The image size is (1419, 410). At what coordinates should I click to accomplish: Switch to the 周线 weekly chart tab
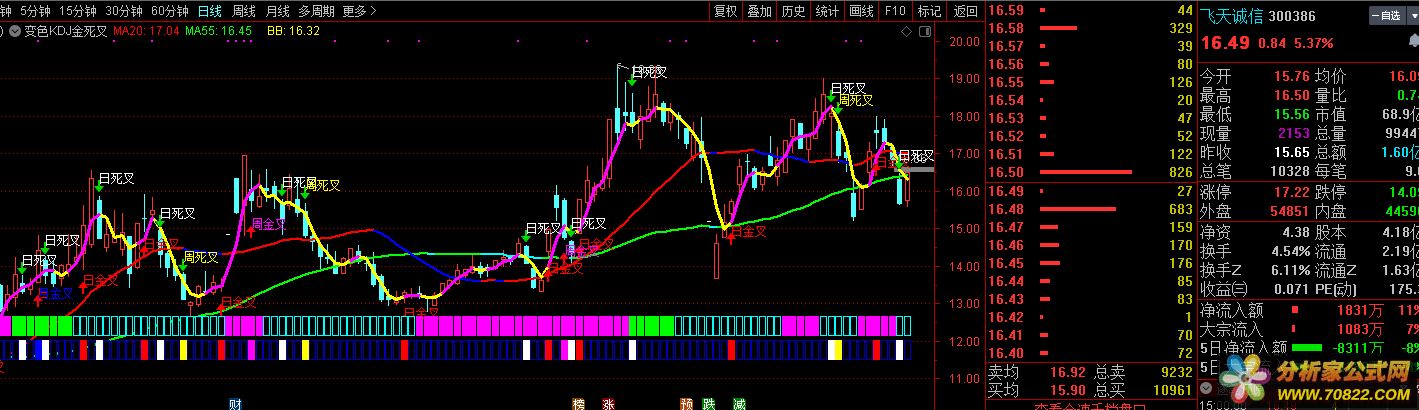(243, 11)
